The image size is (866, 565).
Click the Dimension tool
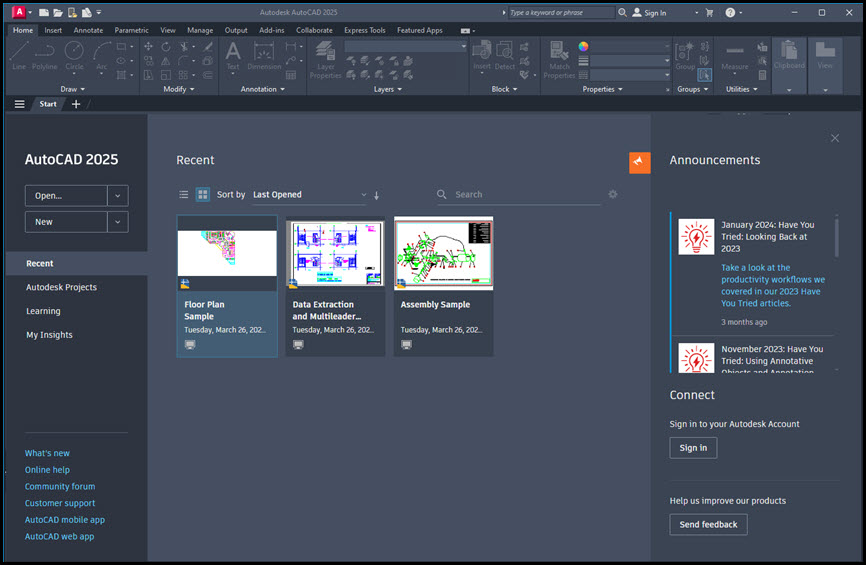click(x=264, y=55)
